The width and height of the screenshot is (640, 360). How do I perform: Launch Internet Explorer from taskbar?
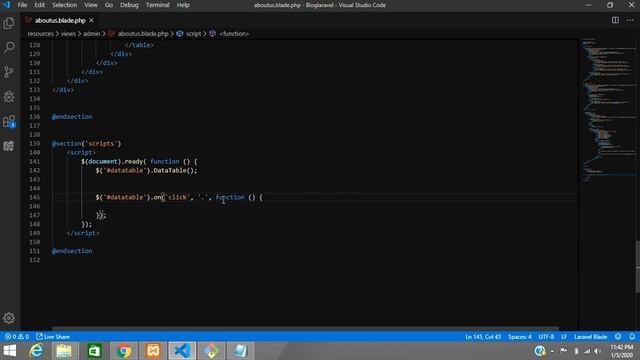[36, 351]
